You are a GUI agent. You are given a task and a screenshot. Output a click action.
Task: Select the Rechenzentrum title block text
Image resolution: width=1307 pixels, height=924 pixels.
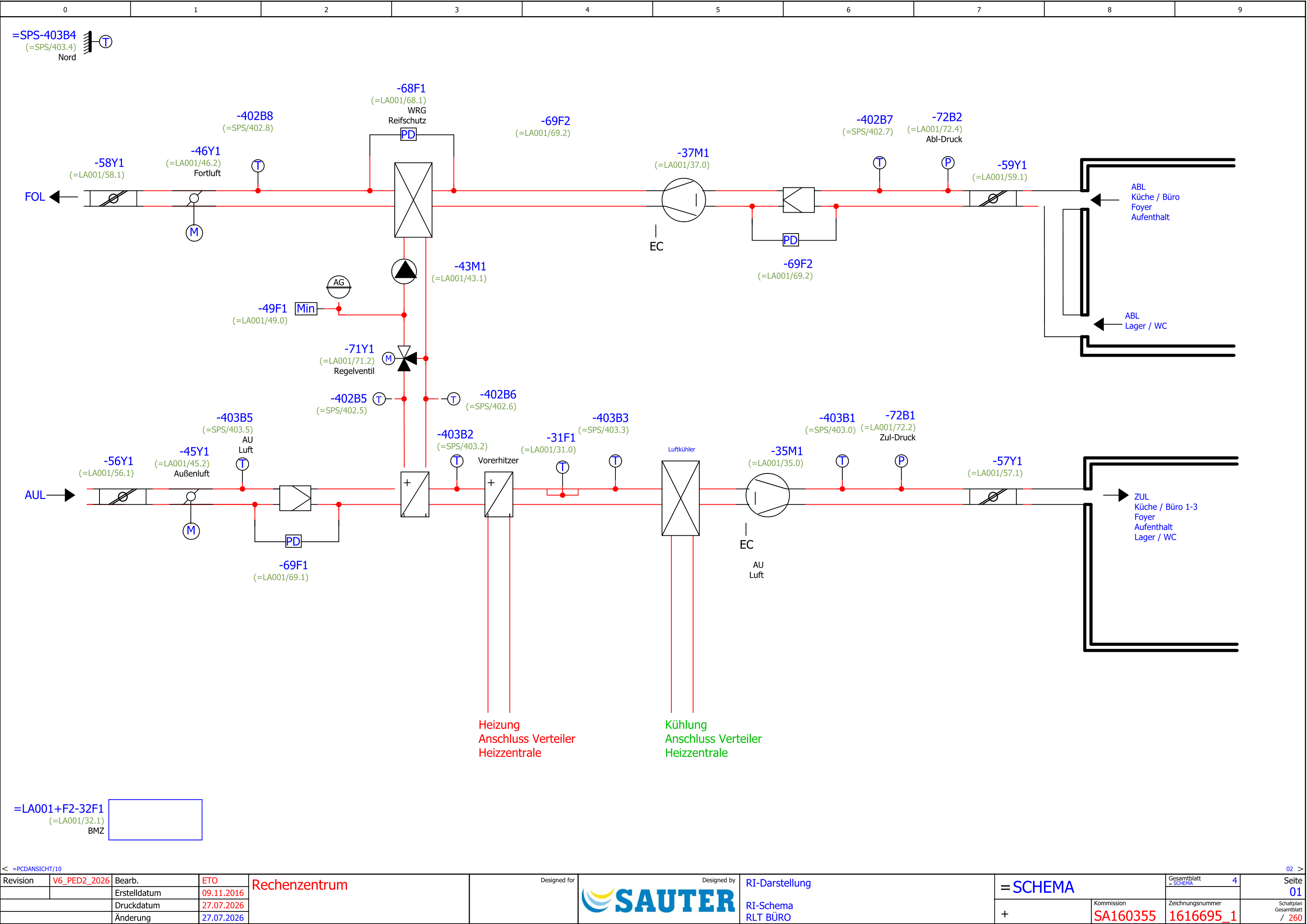(300, 885)
